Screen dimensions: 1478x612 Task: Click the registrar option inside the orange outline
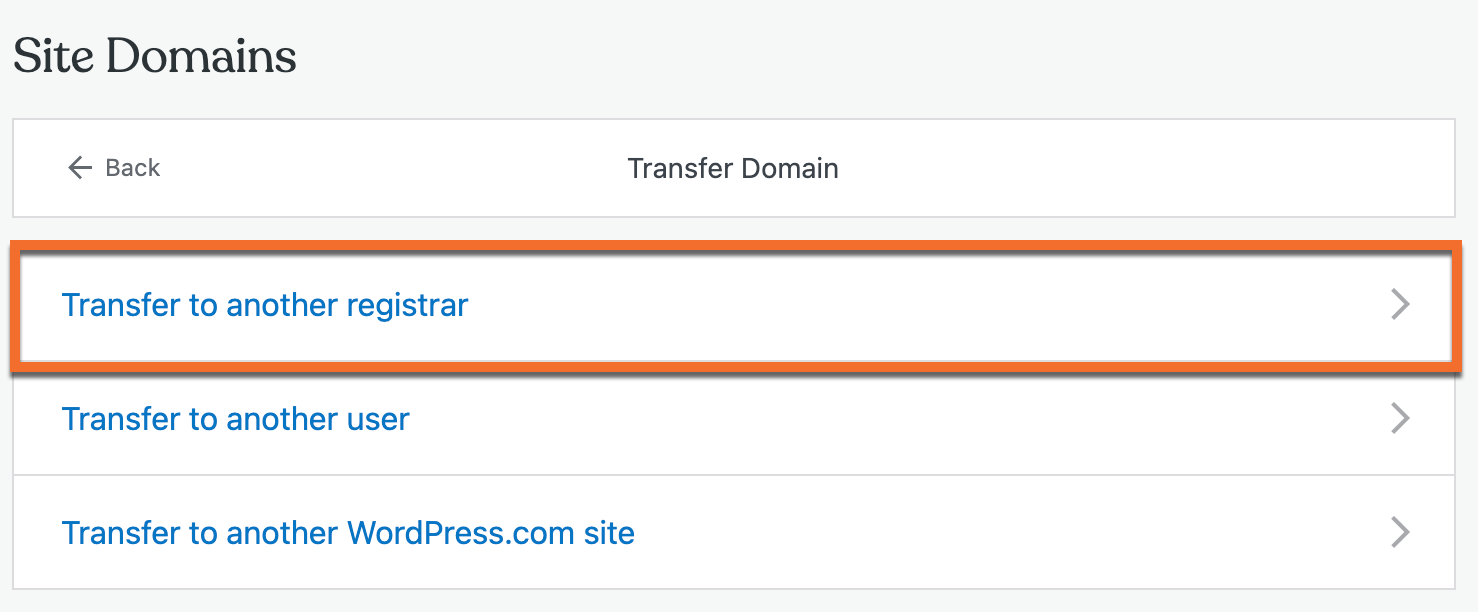265,305
